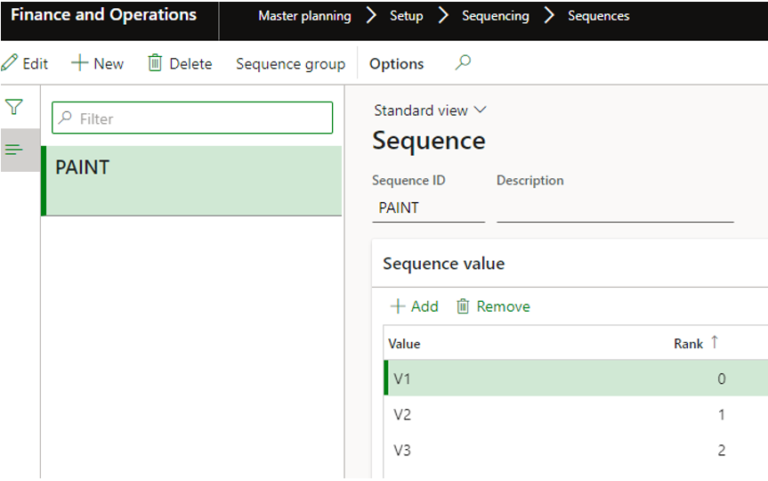
Task: Go to Master planning breadcrumb
Action: point(304,16)
